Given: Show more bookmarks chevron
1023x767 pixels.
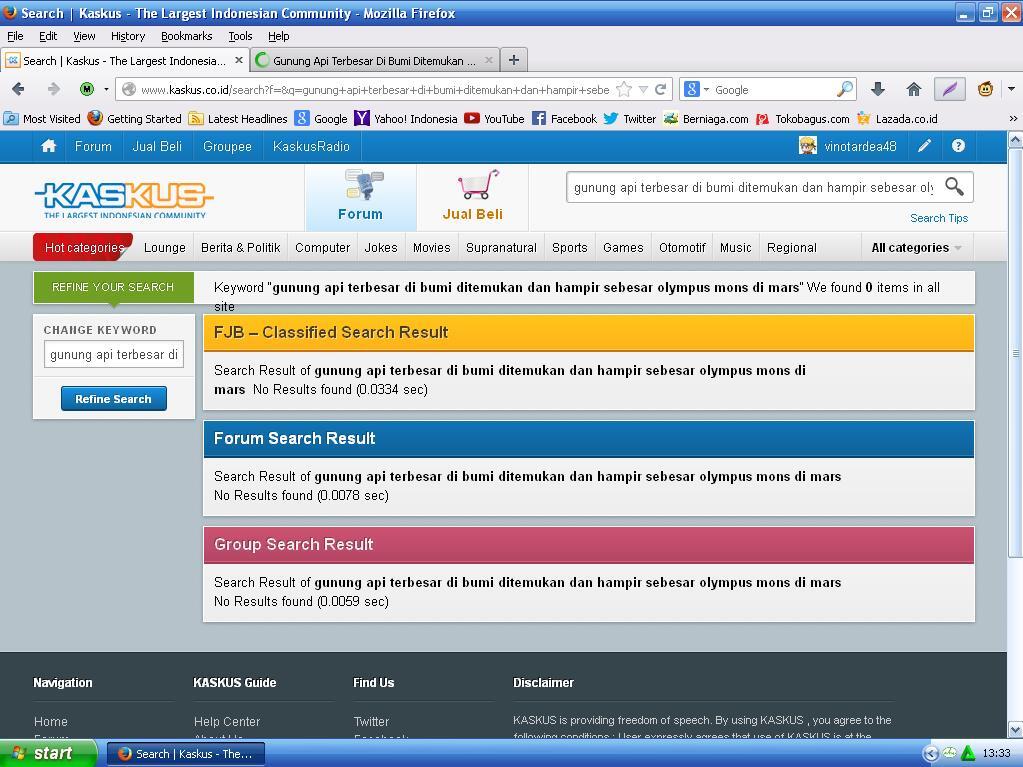Looking at the screenshot, I should [x=1013, y=119].
